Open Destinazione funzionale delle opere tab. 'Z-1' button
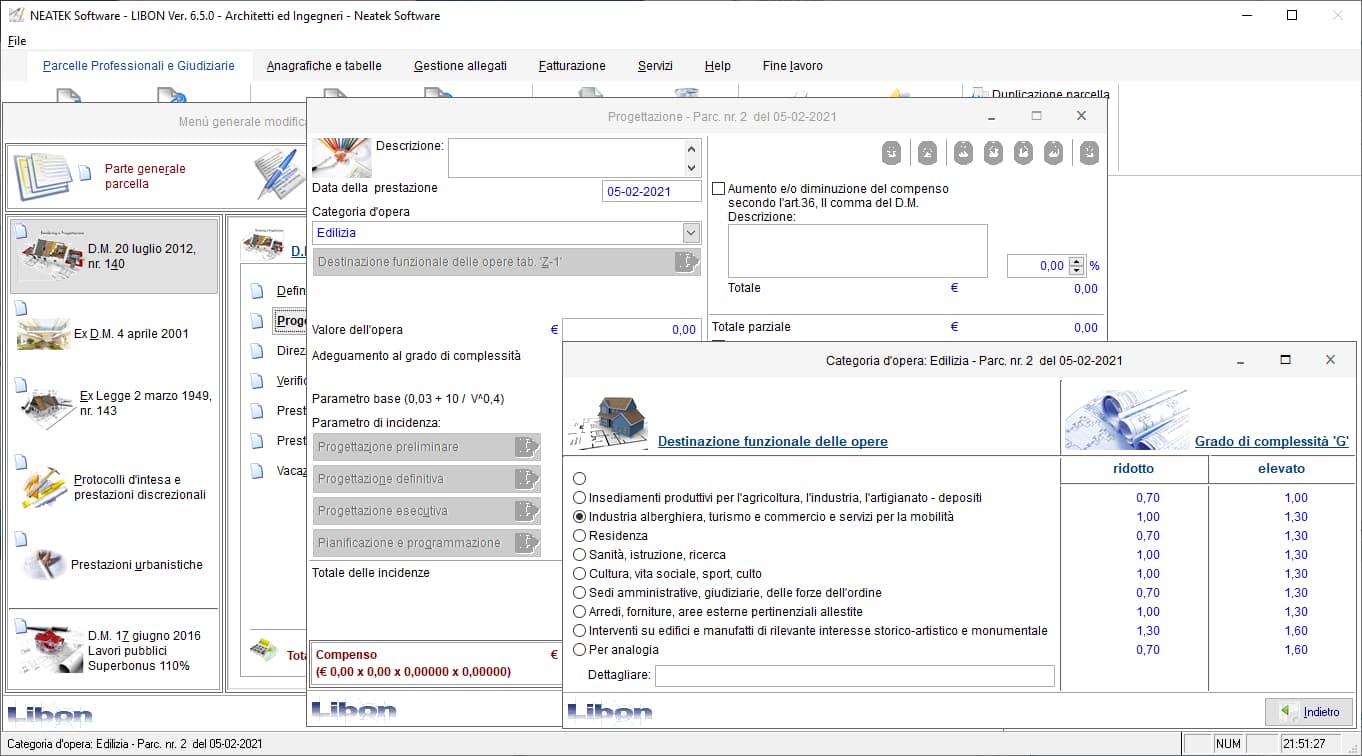The width and height of the screenshot is (1362, 756). coord(506,262)
